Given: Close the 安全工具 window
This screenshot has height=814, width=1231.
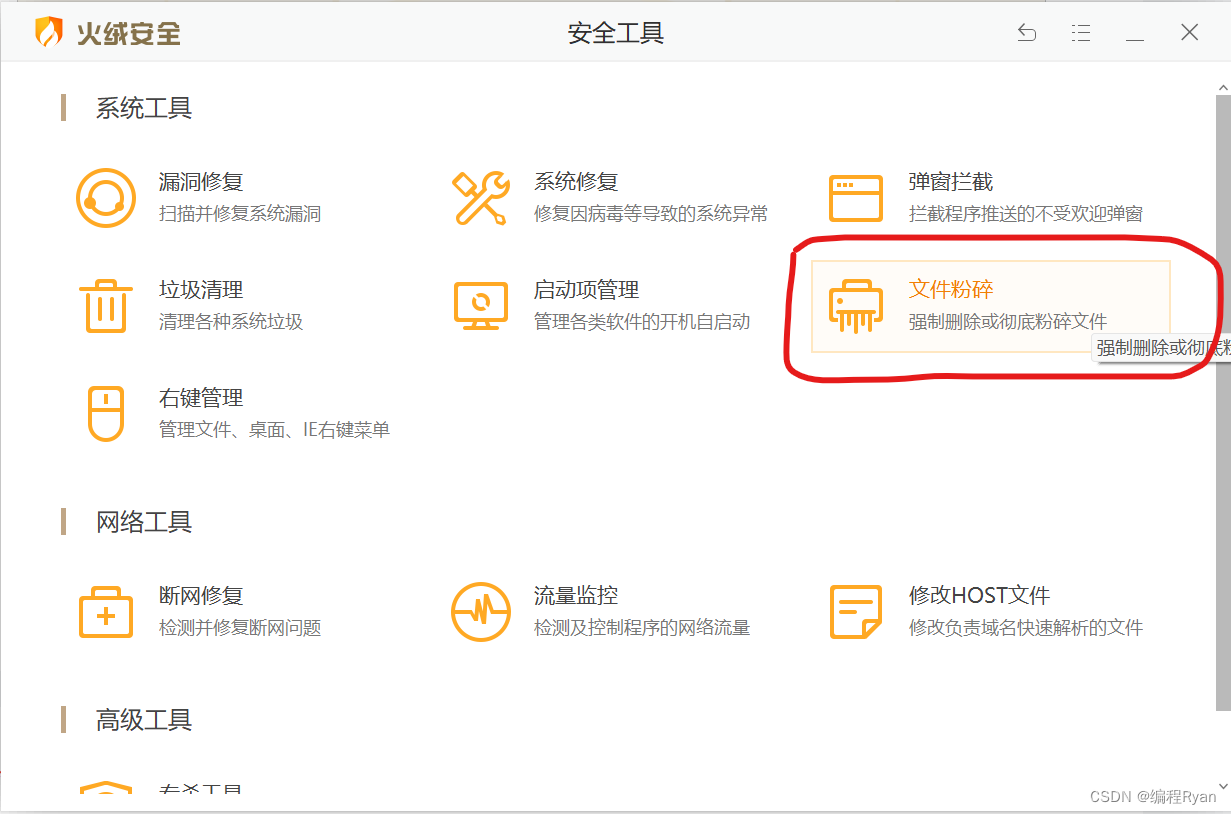Looking at the screenshot, I should click(1189, 33).
